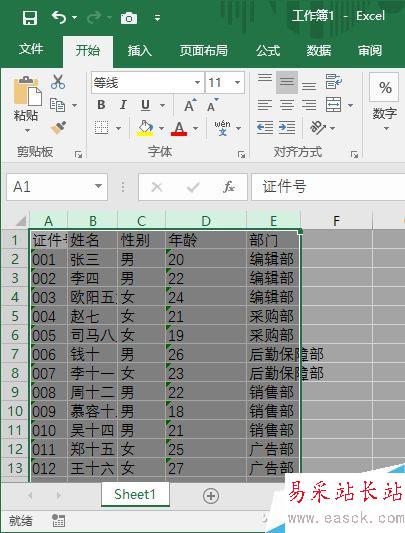Switch to the 审阅 ribbon tab

369,50
